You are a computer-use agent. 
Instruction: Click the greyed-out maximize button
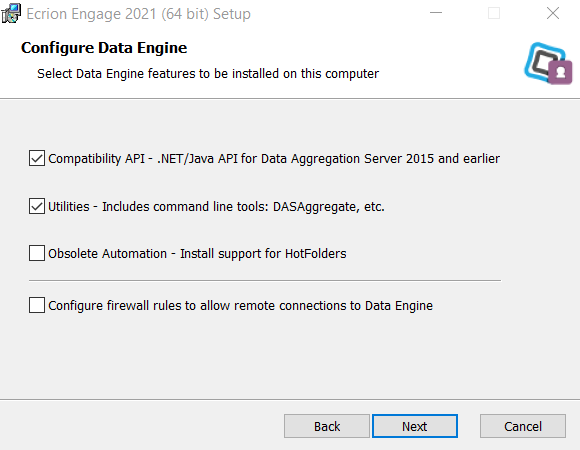pyautogui.click(x=494, y=13)
